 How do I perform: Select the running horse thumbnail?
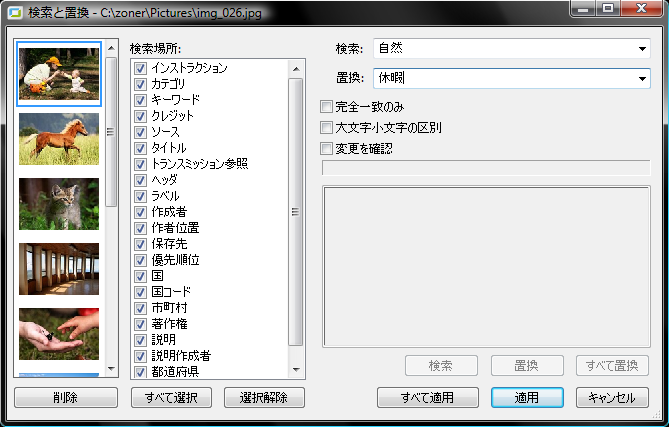pos(59,139)
